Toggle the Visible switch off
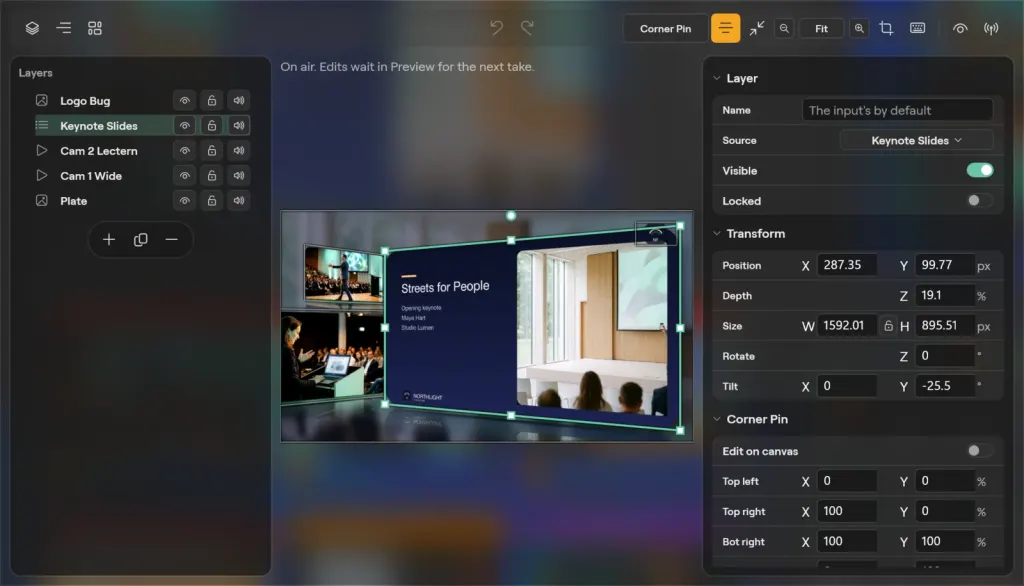Image resolution: width=1024 pixels, height=586 pixels. click(x=980, y=171)
